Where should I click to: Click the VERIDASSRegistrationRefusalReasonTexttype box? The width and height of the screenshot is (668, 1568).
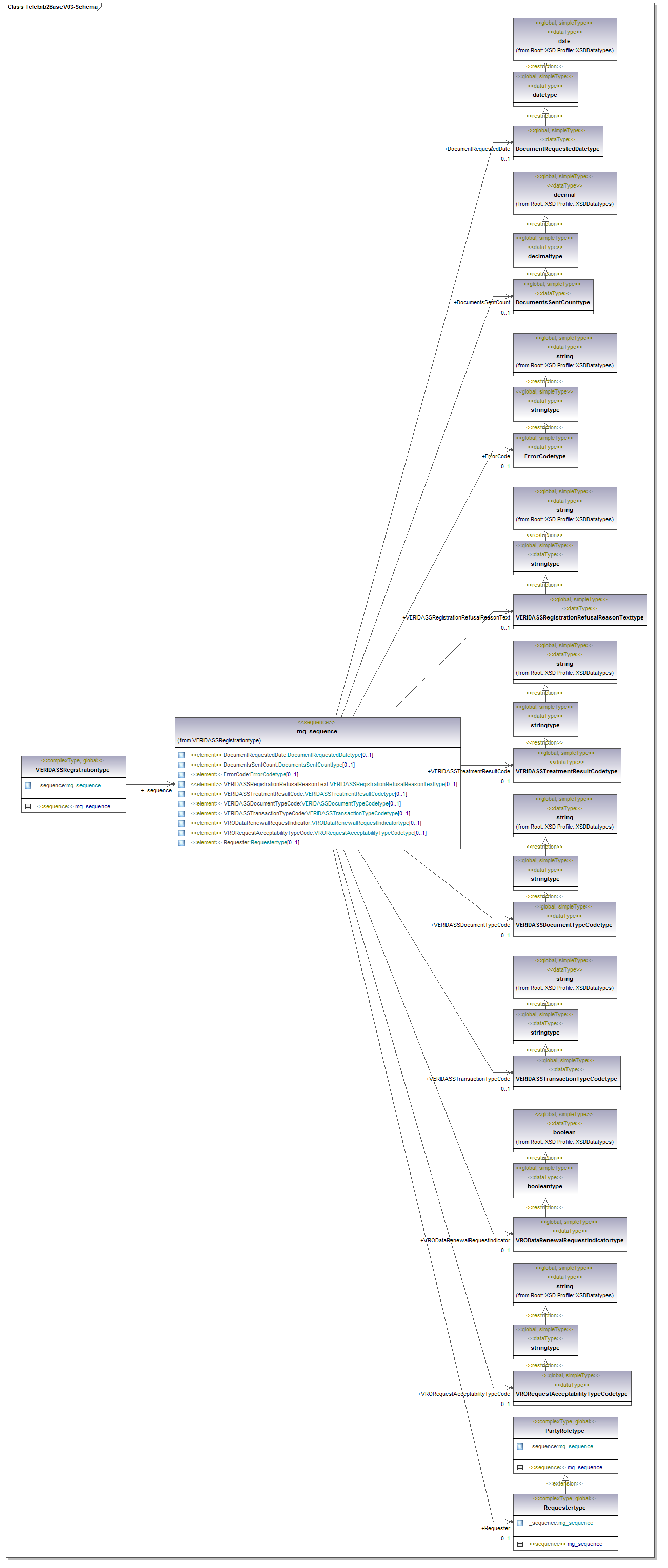click(579, 617)
